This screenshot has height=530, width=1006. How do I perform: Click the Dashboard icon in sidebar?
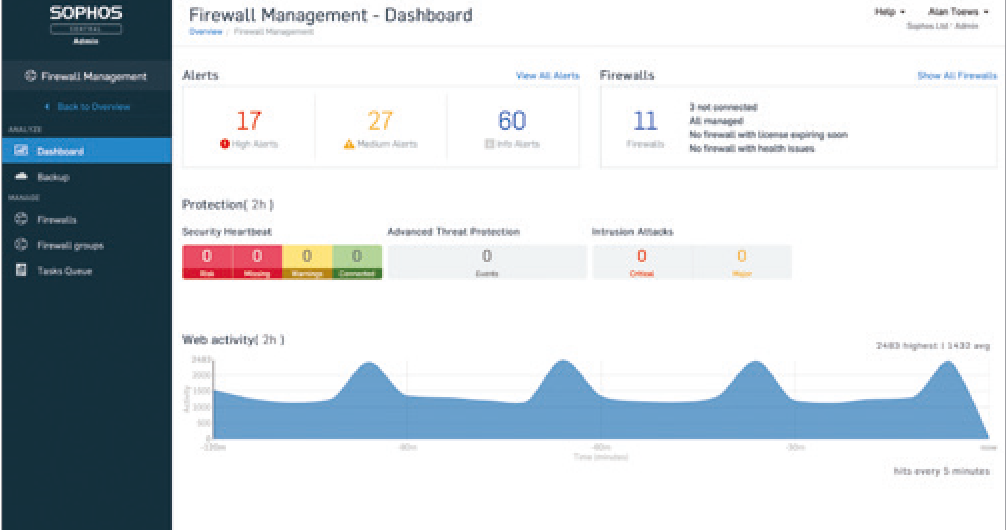[x=20, y=152]
